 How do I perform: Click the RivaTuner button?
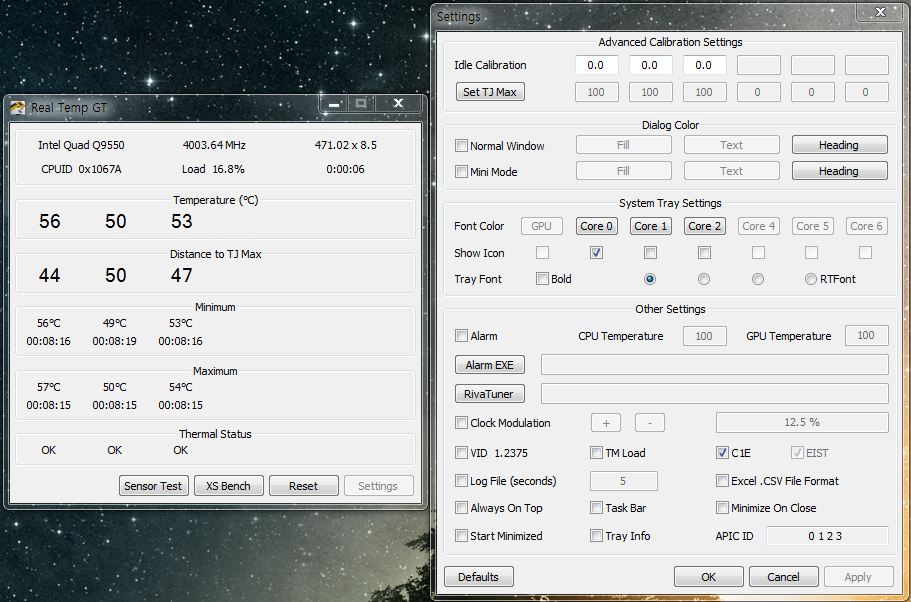[x=490, y=394]
